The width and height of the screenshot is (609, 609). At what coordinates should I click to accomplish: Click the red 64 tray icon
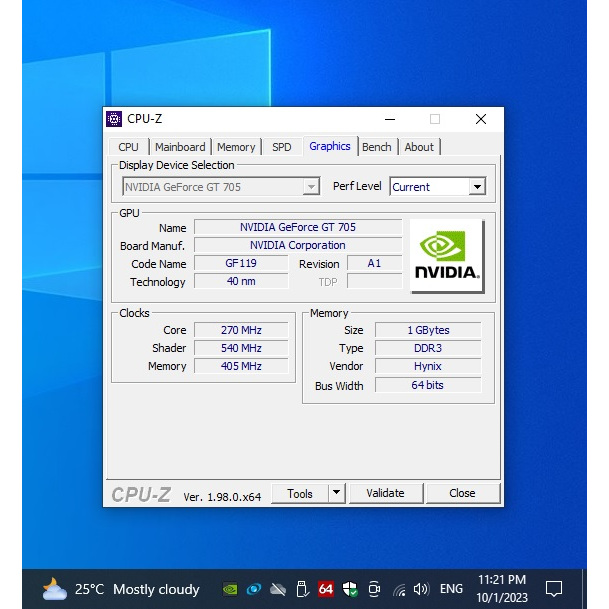tap(326, 589)
